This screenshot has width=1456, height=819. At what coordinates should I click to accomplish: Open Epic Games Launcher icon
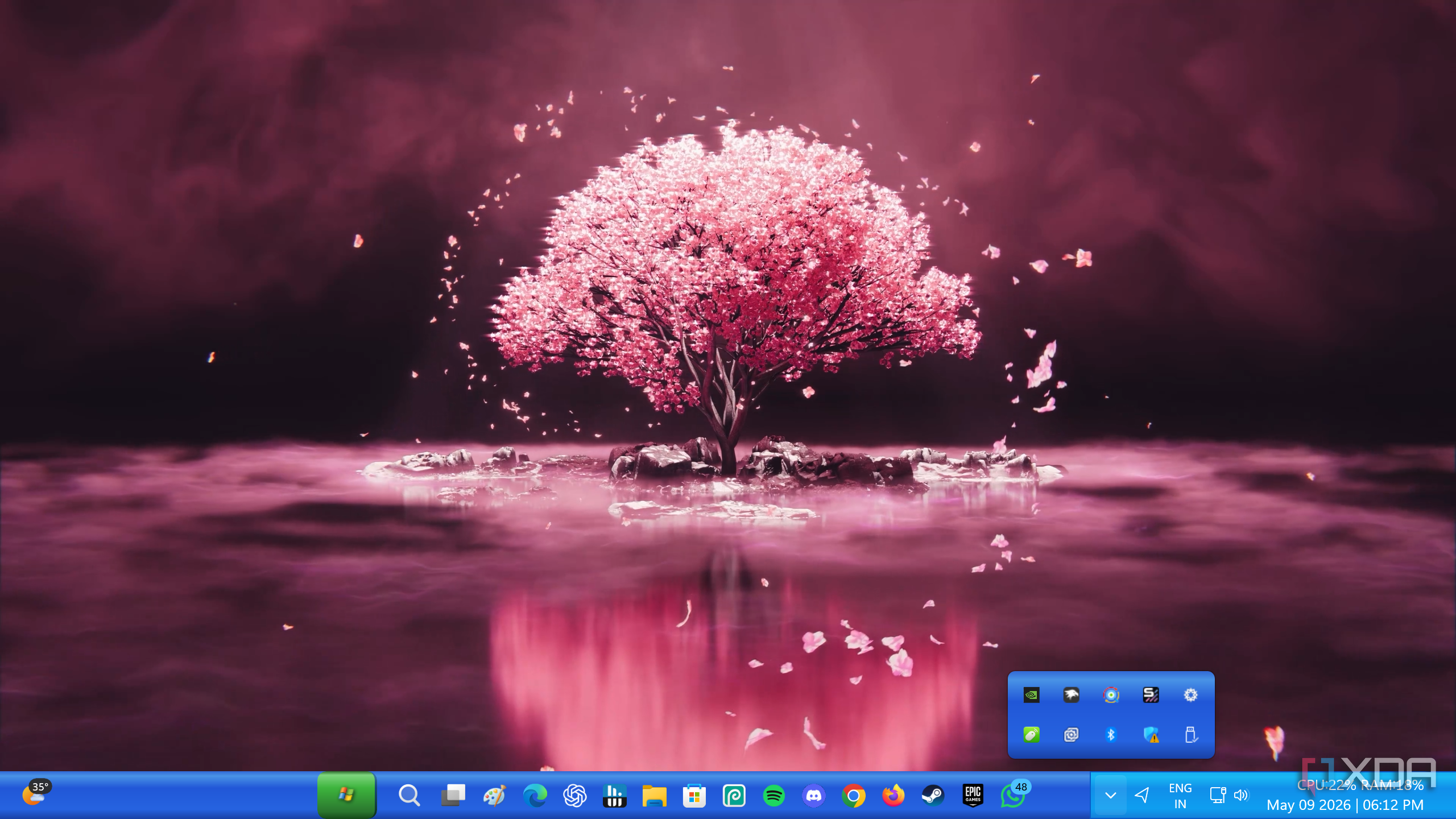coord(973,795)
